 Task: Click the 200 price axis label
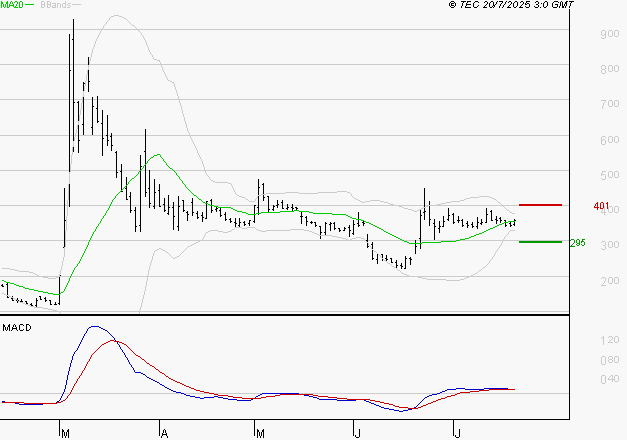tap(610, 281)
